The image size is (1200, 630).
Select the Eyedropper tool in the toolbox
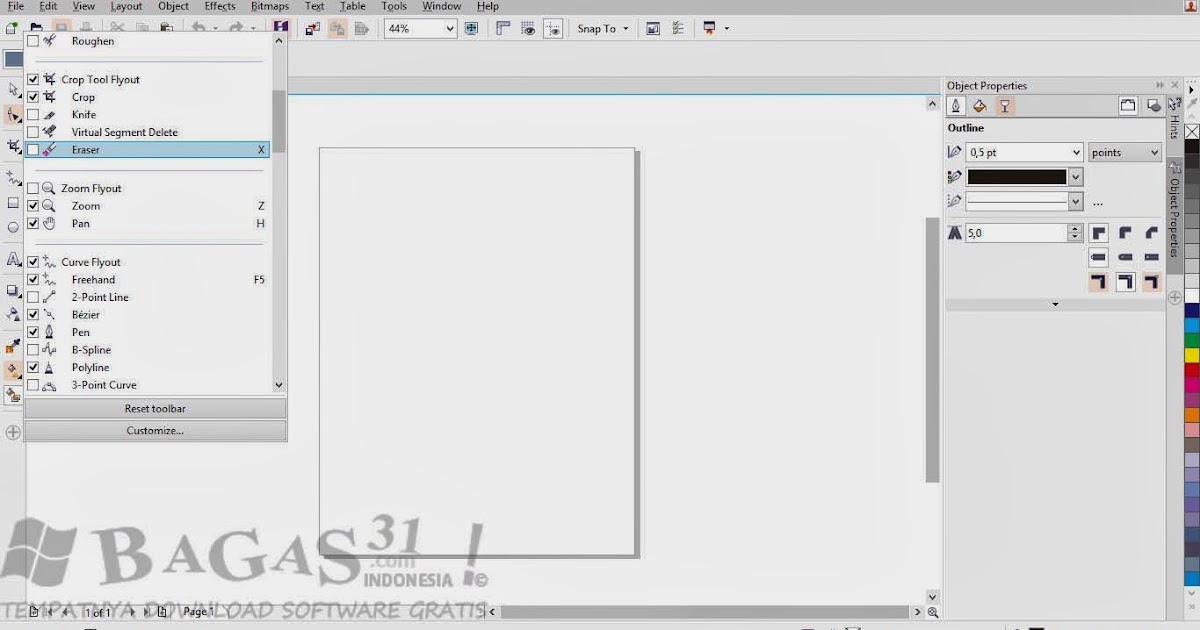13,346
